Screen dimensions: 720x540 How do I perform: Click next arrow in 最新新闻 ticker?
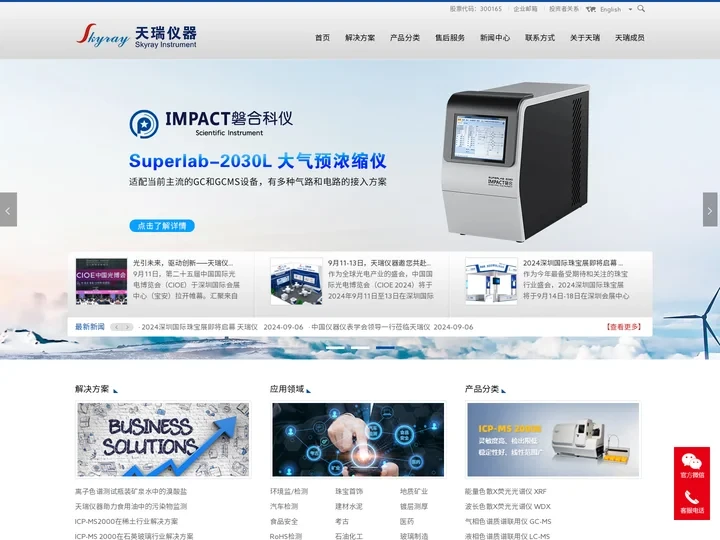point(127,327)
